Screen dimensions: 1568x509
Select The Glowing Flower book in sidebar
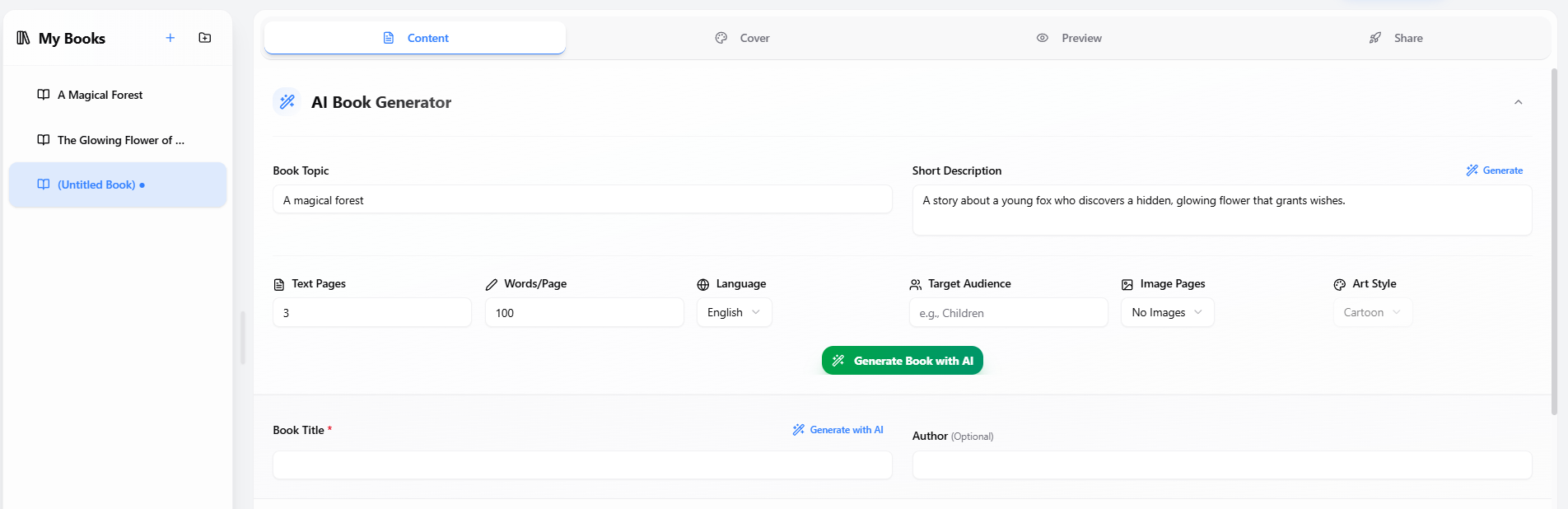pos(120,140)
